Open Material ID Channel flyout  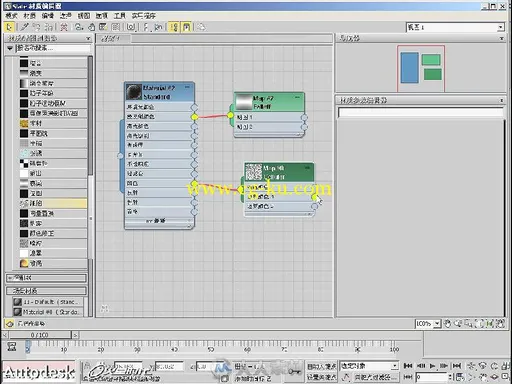pos(131,27)
